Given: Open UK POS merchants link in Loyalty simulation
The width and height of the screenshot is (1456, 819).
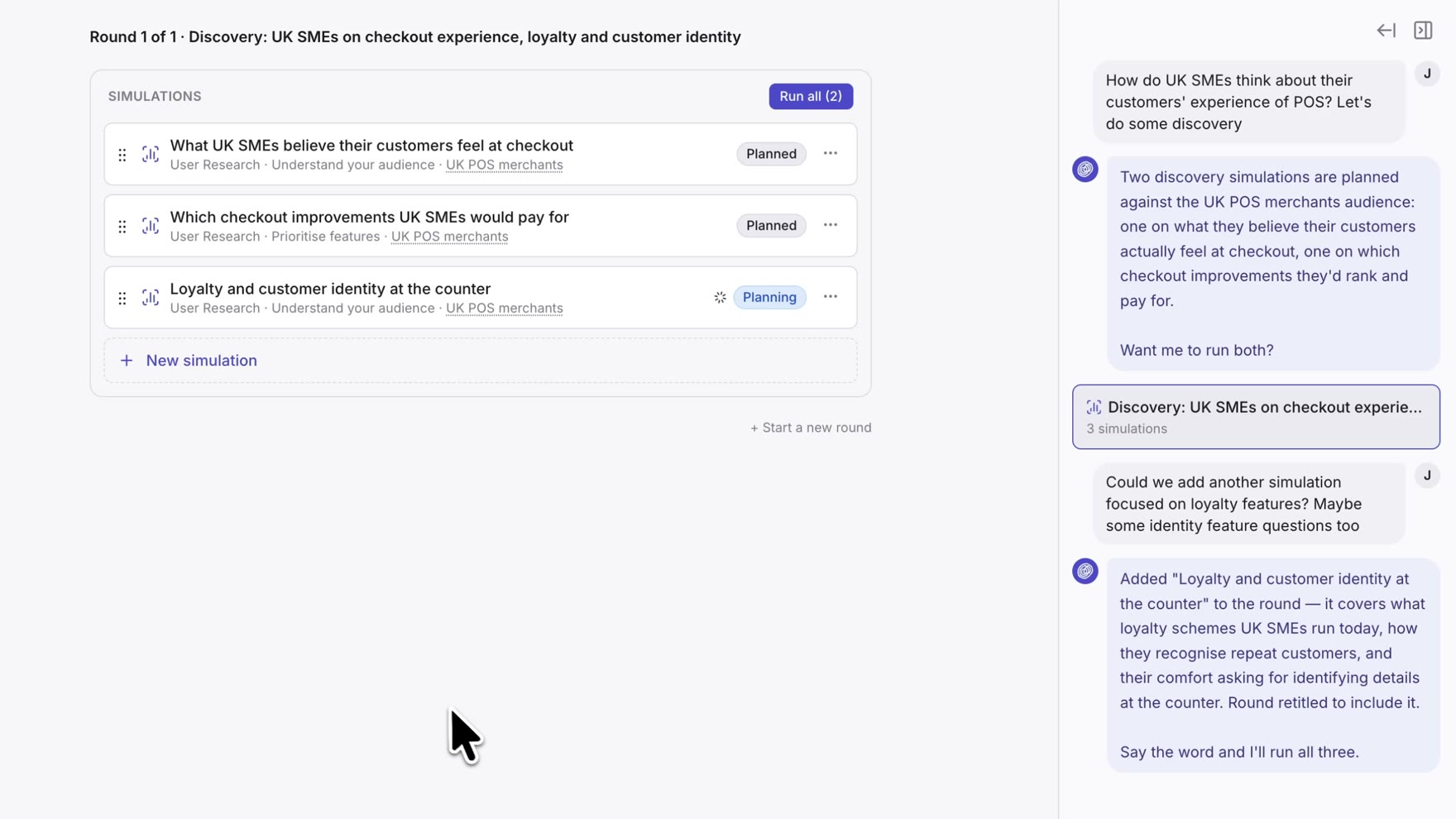Looking at the screenshot, I should coord(505,308).
